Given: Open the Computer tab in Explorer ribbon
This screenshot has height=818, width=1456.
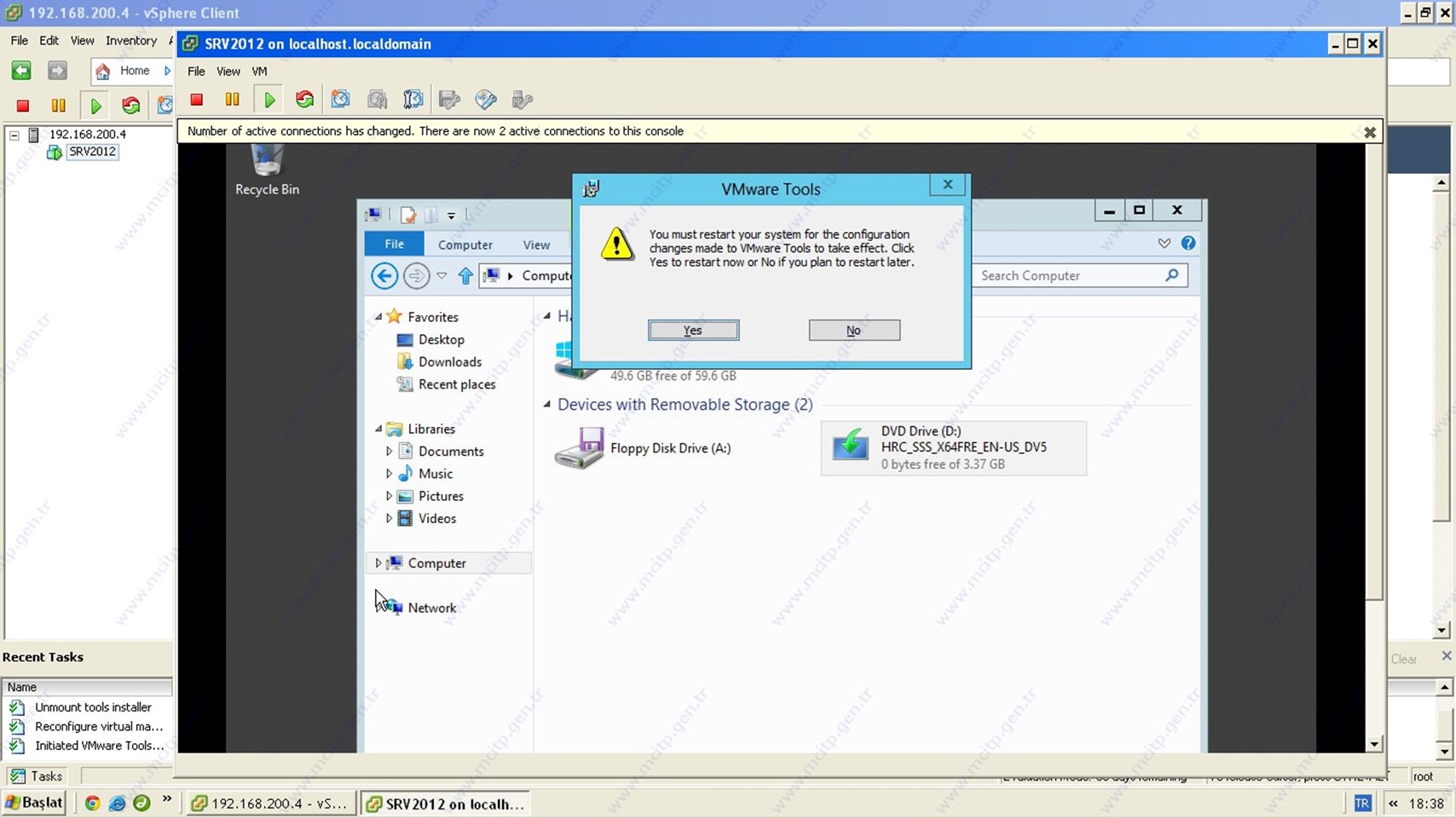Looking at the screenshot, I should click(x=465, y=245).
